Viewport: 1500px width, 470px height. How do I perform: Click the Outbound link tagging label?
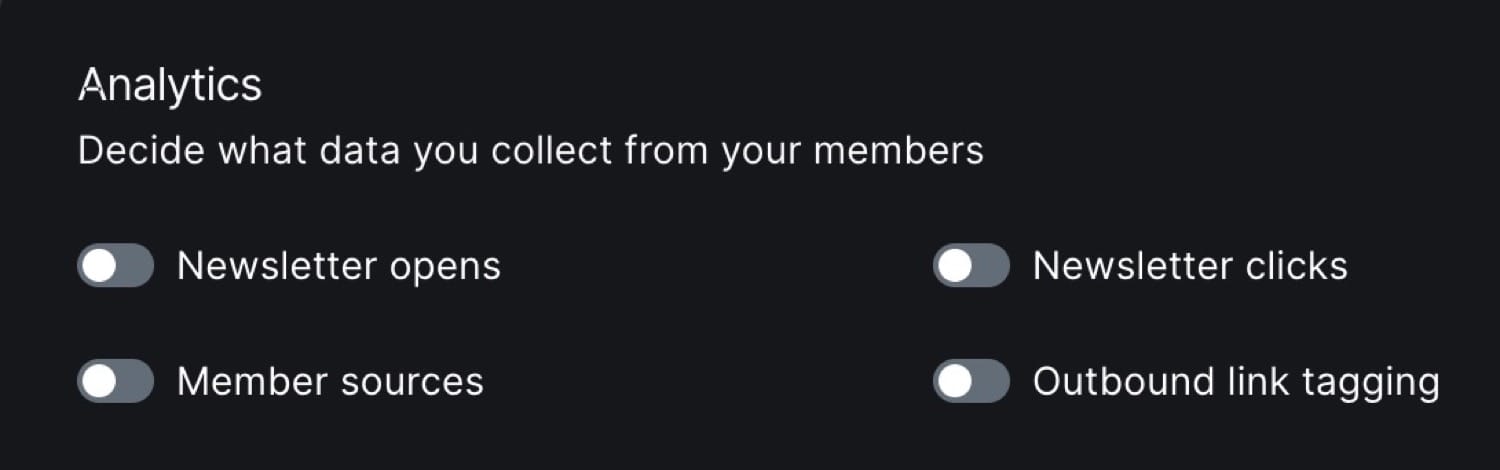point(1236,381)
